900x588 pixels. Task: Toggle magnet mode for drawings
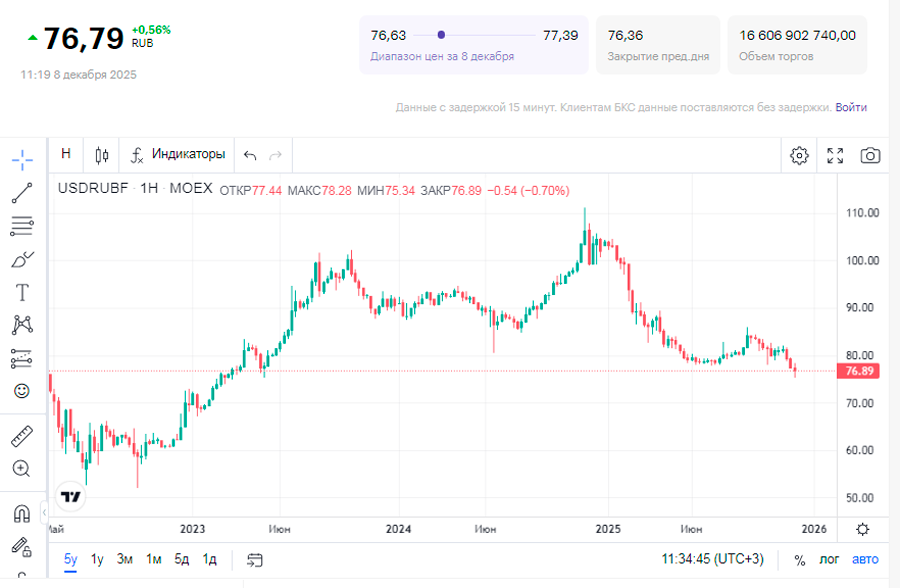tap(22, 513)
